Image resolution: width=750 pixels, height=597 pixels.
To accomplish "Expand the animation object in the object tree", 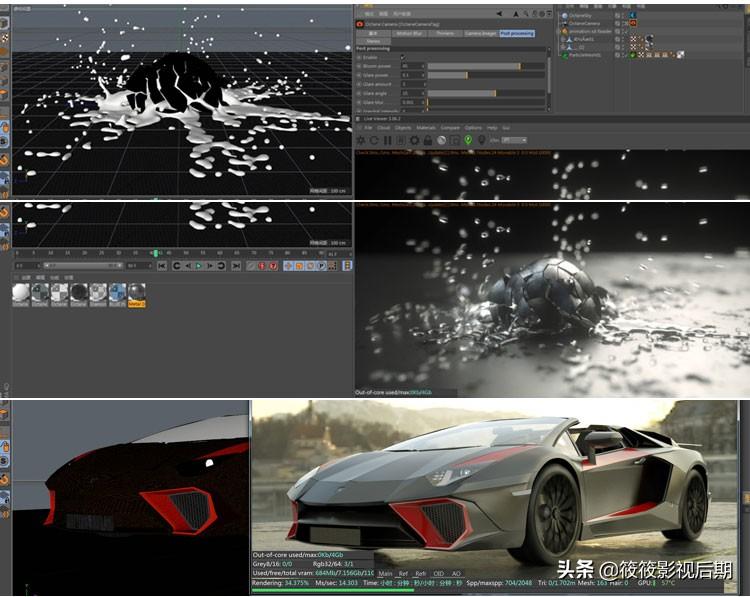I will coord(560,31).
